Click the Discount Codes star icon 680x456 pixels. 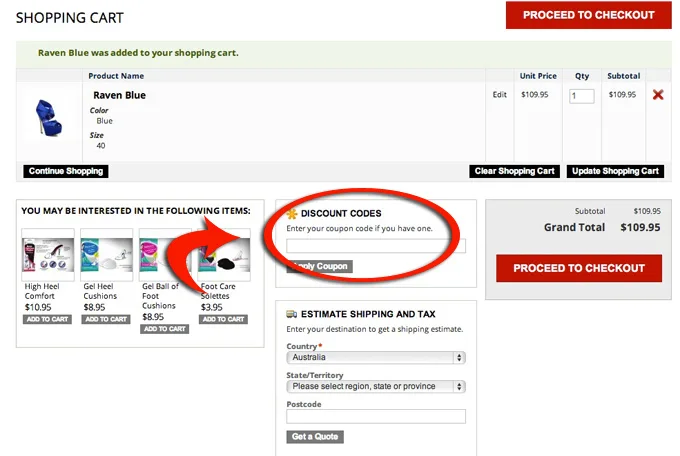[x=292, y=214]
